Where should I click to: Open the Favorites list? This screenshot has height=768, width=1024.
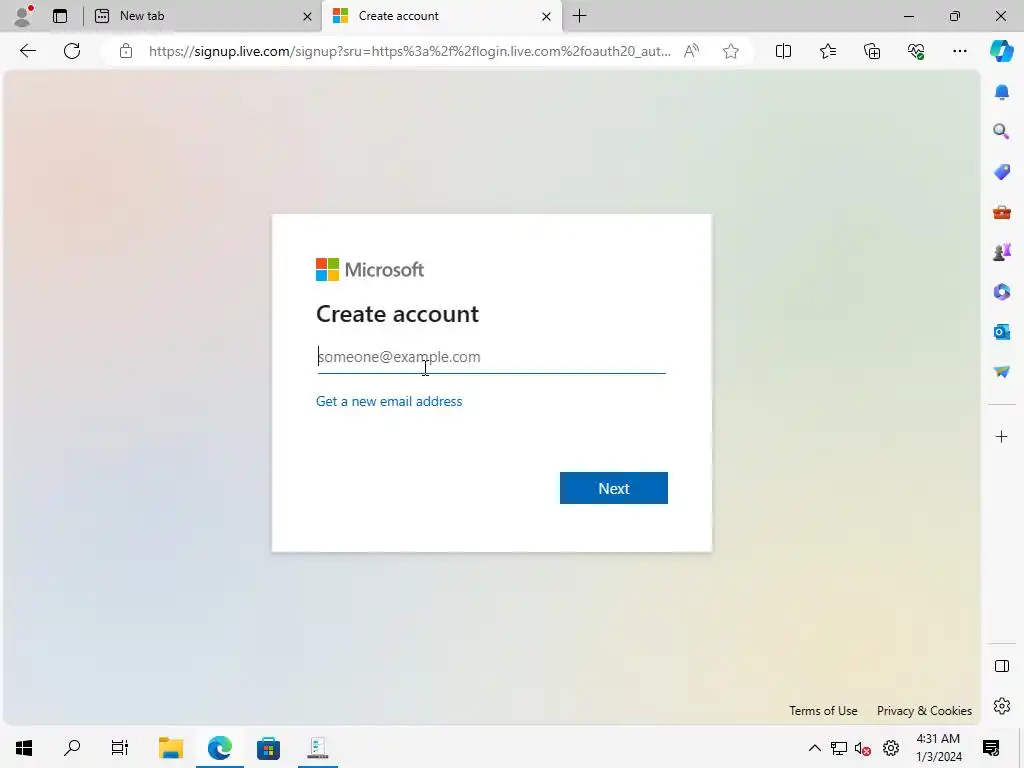pos(827,51)
